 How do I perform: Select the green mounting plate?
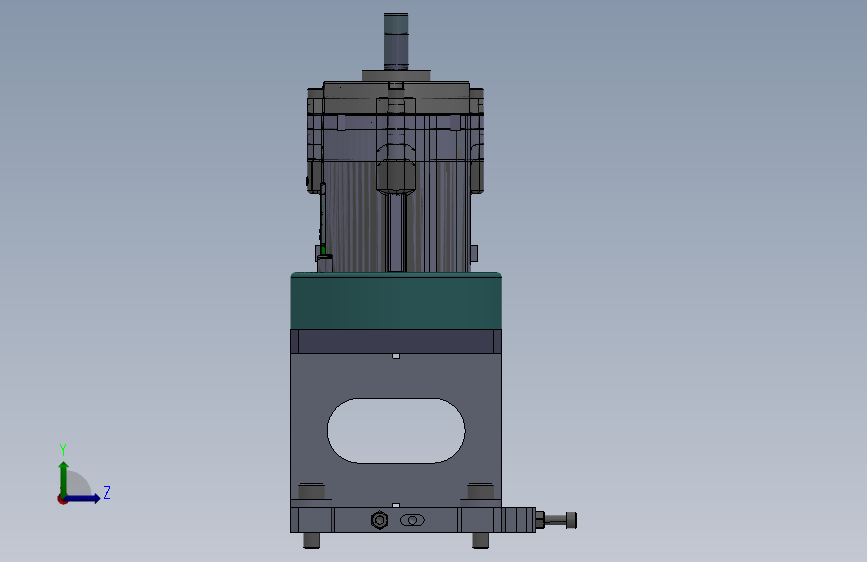396,301
